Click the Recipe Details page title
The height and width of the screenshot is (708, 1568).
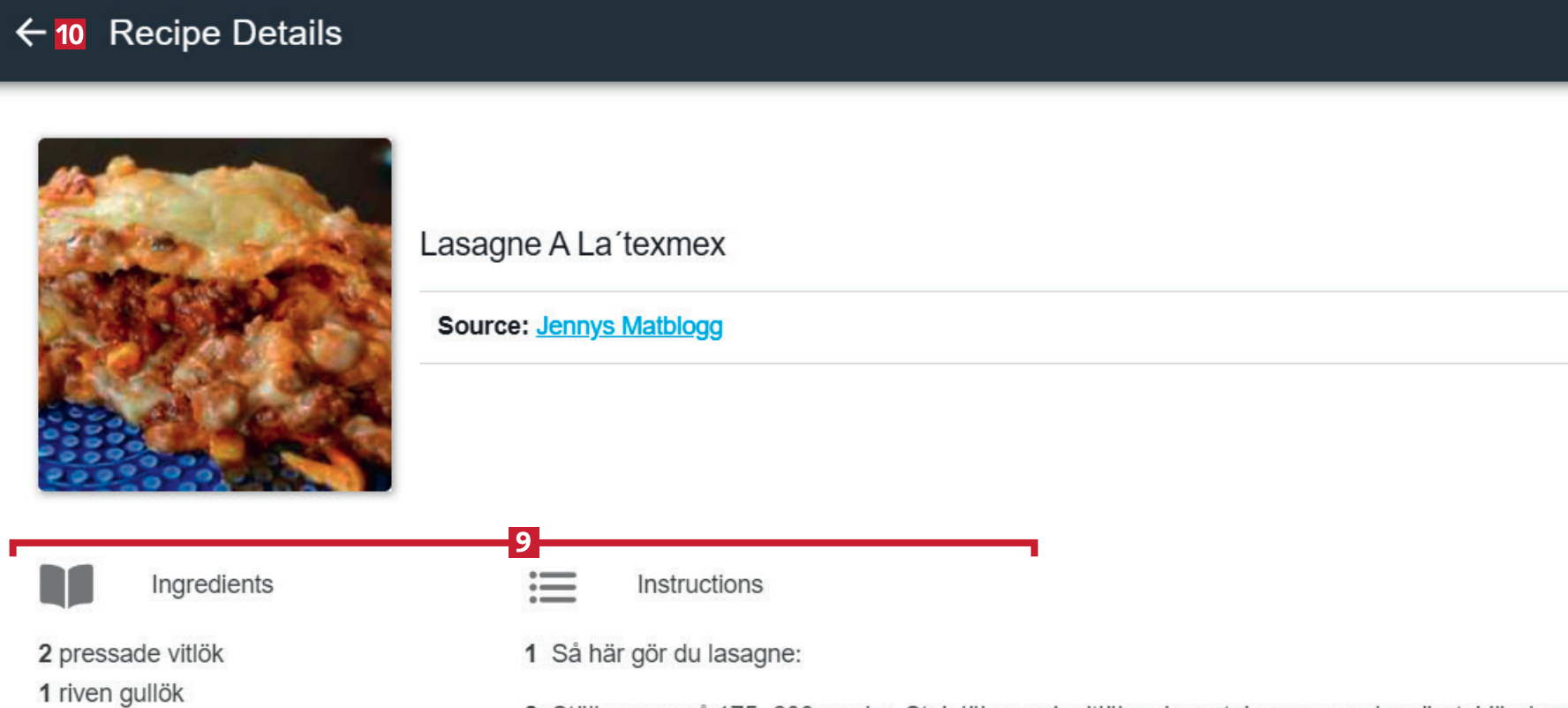point(225,34)
